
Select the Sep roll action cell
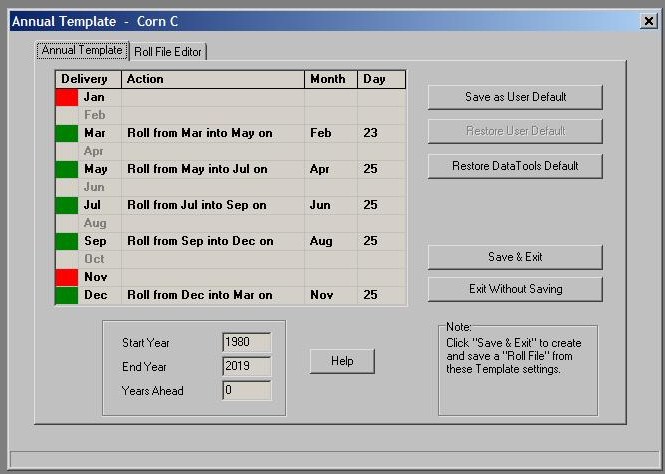point(212,241)
